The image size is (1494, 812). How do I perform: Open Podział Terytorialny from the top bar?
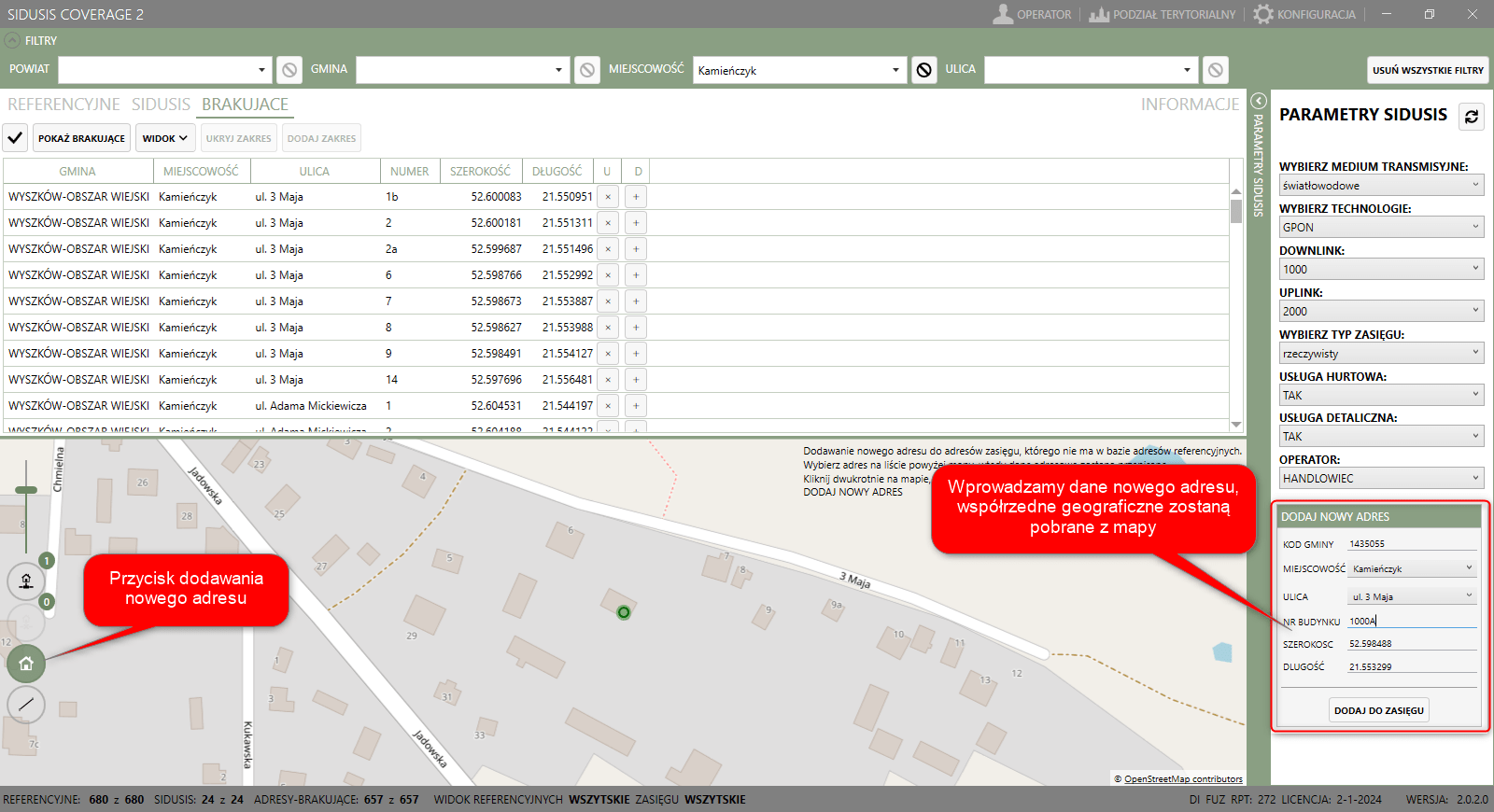[x=1163, y=14]
